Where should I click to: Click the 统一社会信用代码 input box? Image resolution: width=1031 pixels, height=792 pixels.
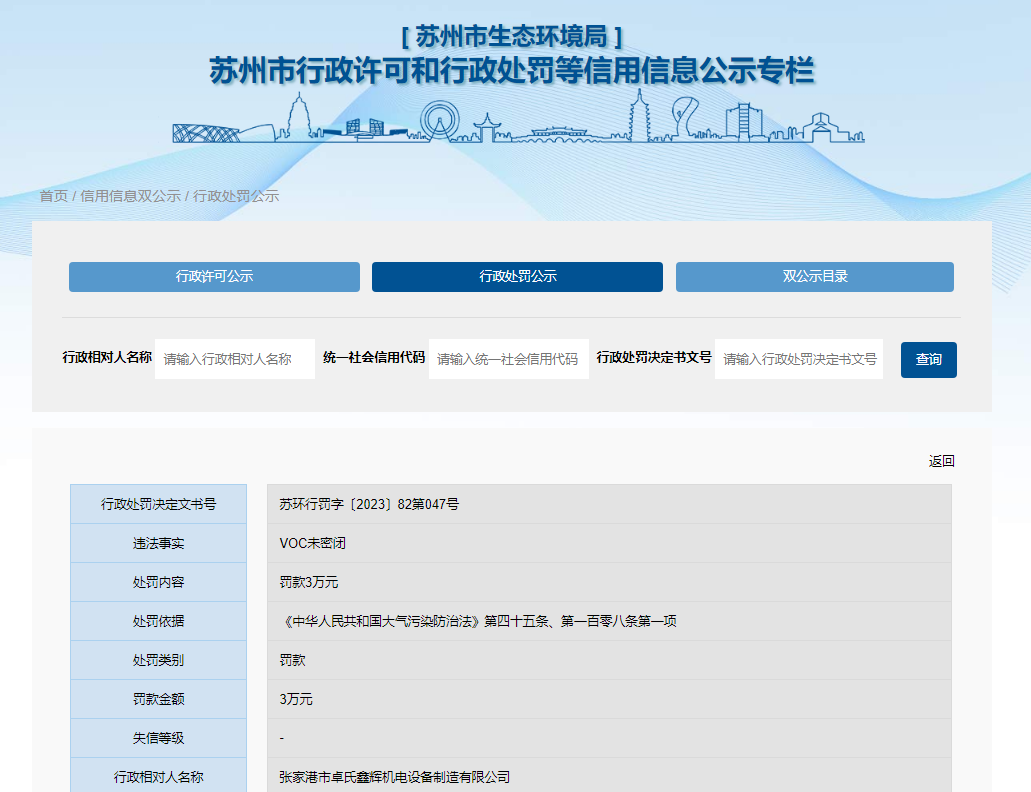pyautogui.click(x=508, y=359)
